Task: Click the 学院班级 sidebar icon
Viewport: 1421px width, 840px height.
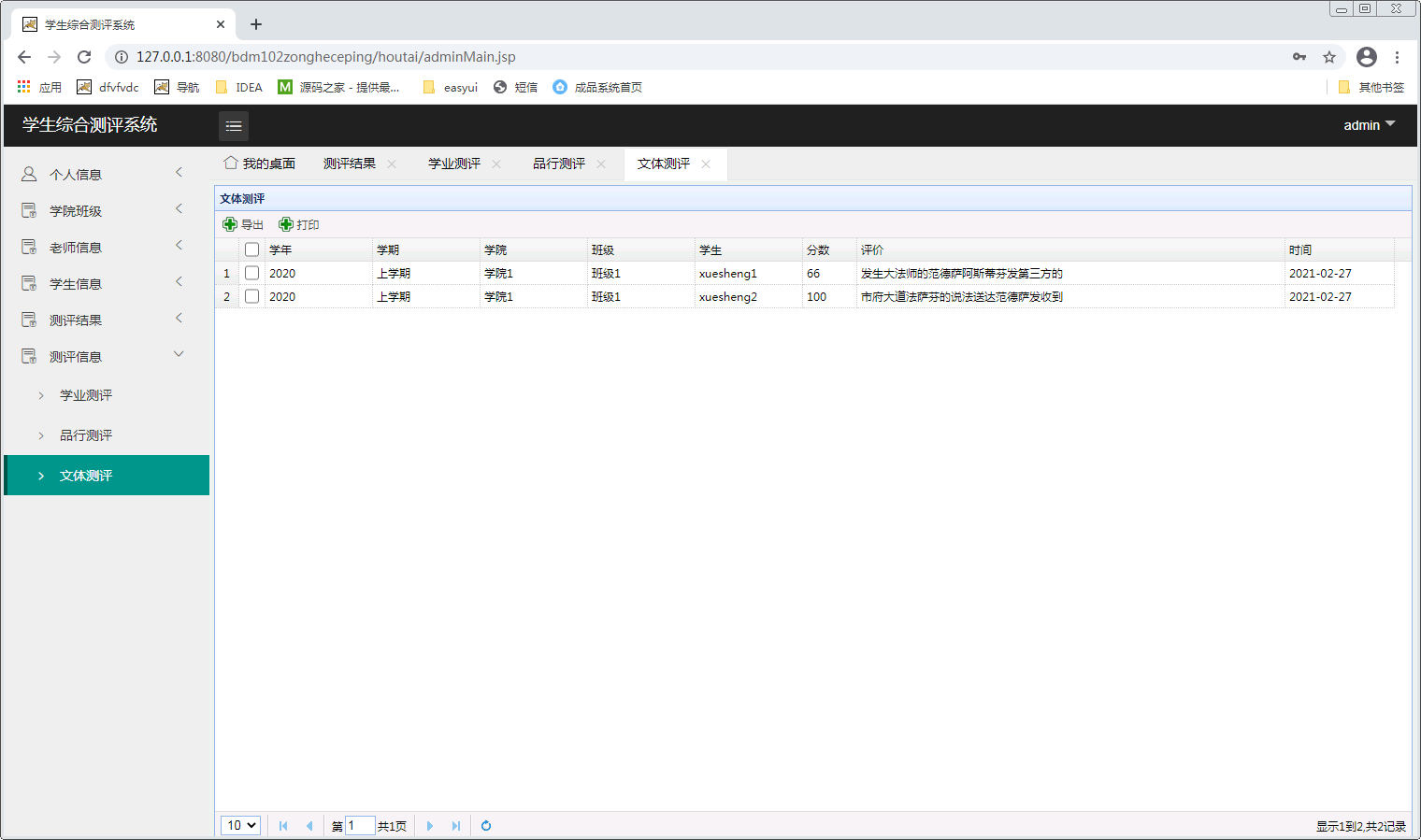Action: pos(29,210)
